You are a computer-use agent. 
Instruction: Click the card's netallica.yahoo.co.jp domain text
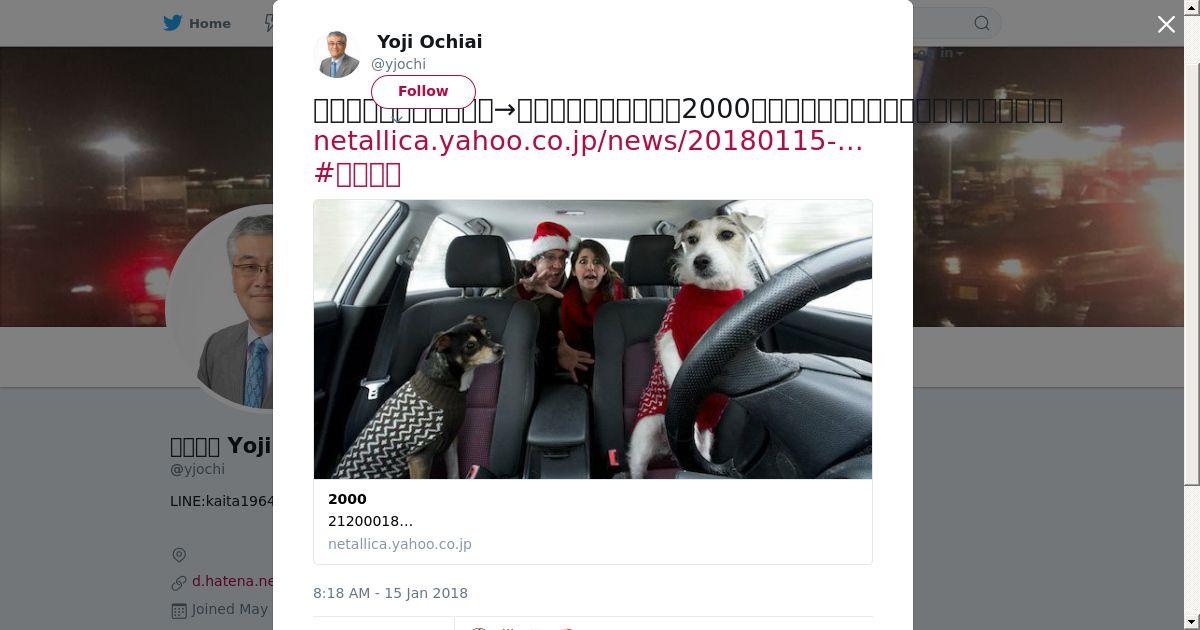[x=400, y=544]
